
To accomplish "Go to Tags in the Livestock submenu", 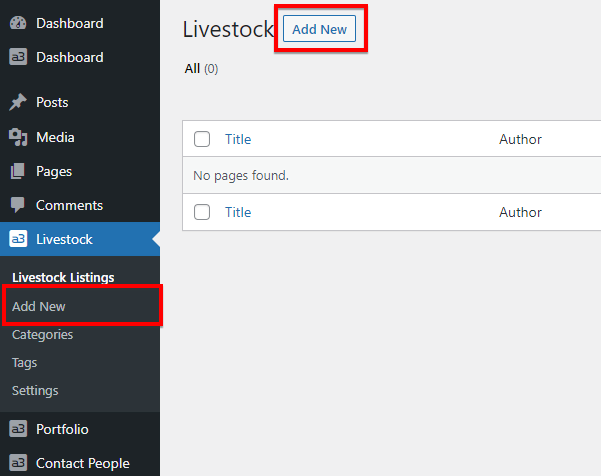I will [24, 363].
